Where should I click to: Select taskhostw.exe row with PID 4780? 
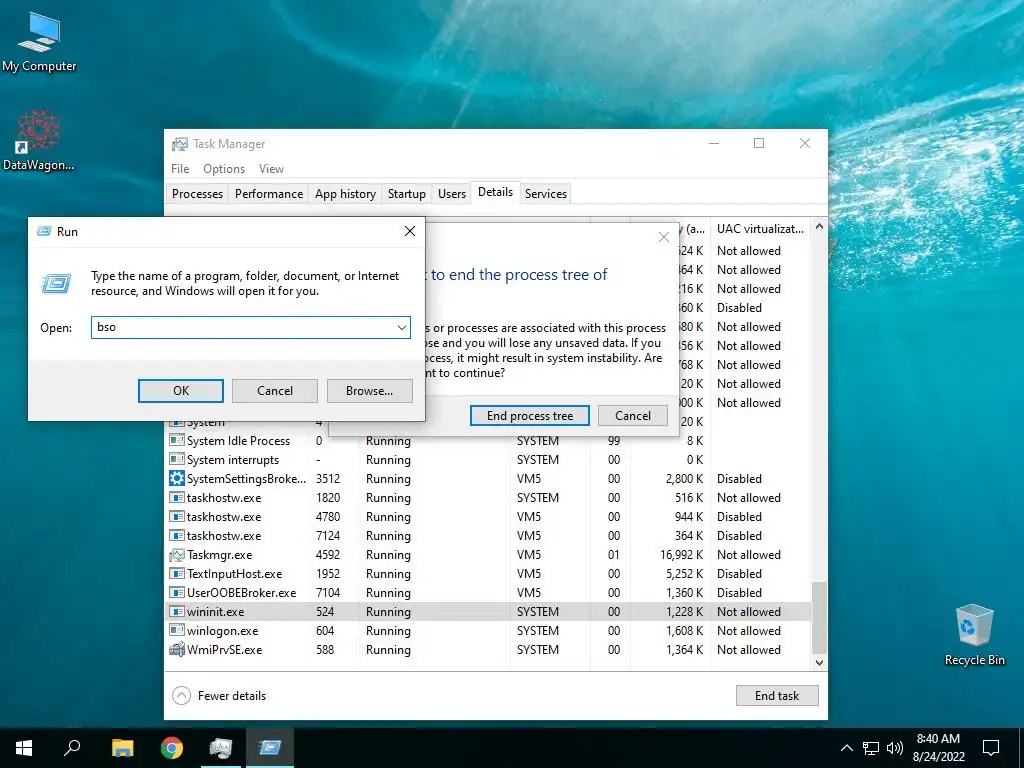(x=489, y=517)
